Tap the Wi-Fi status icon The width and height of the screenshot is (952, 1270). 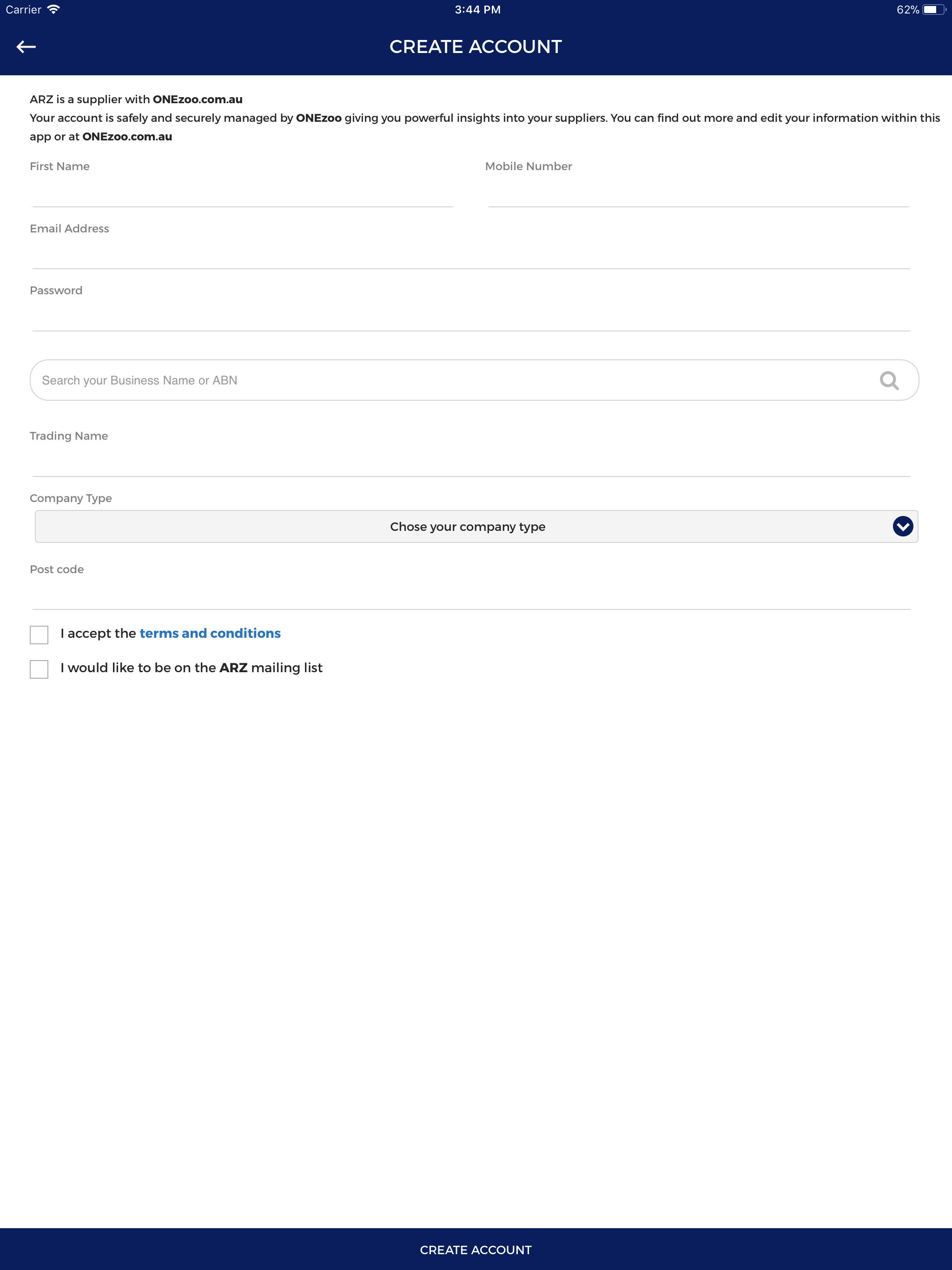[x=53, y=9]
